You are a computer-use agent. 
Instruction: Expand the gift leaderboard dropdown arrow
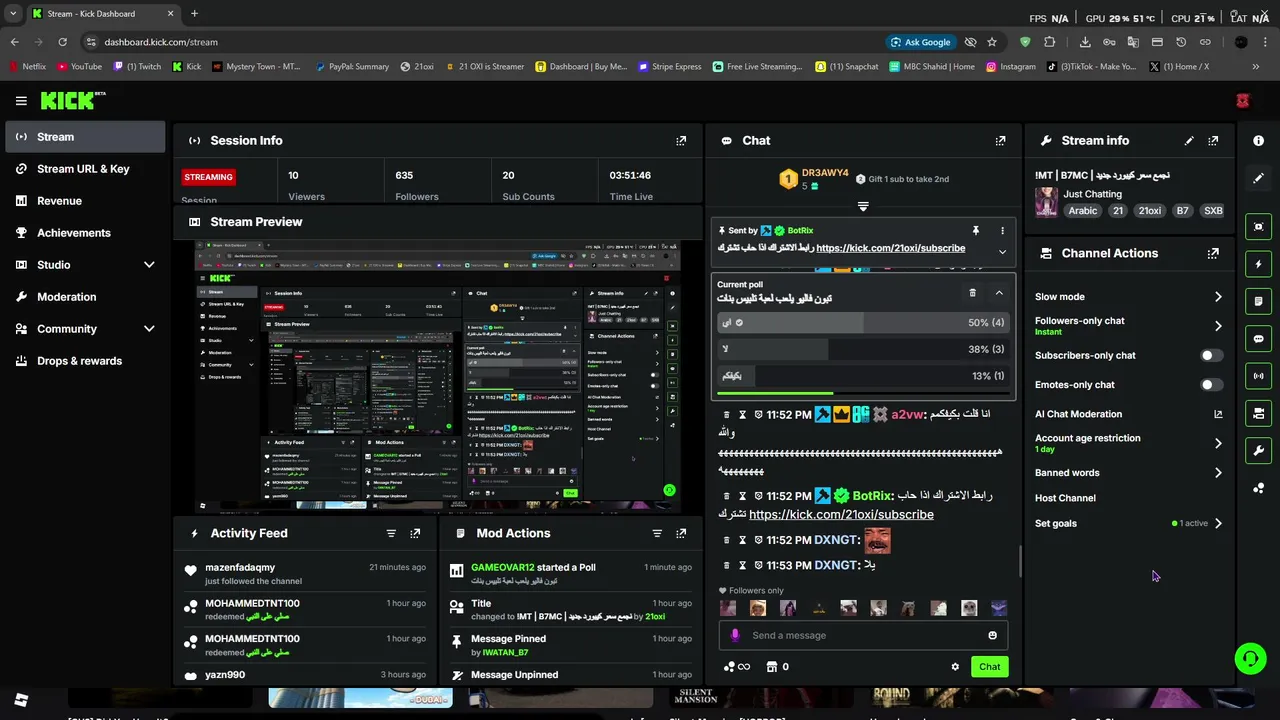pos(863,207)
